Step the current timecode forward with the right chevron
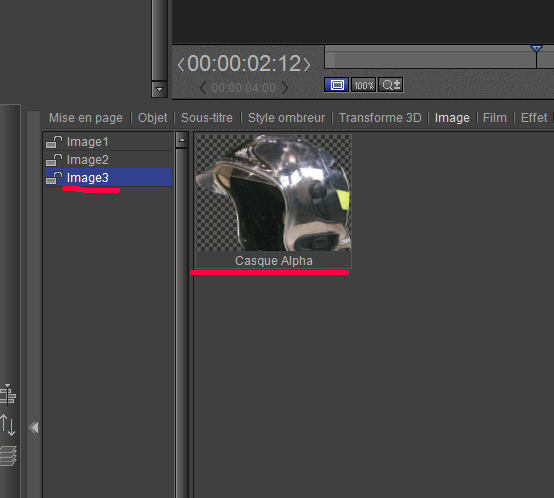554x498 pixels. [307, 65]
